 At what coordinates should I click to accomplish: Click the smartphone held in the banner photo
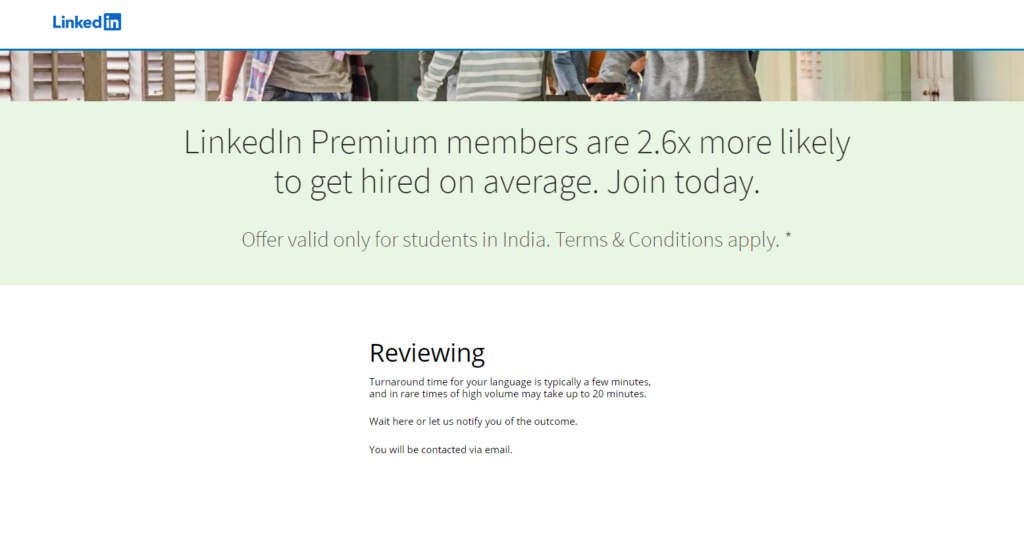coord(605,88)
